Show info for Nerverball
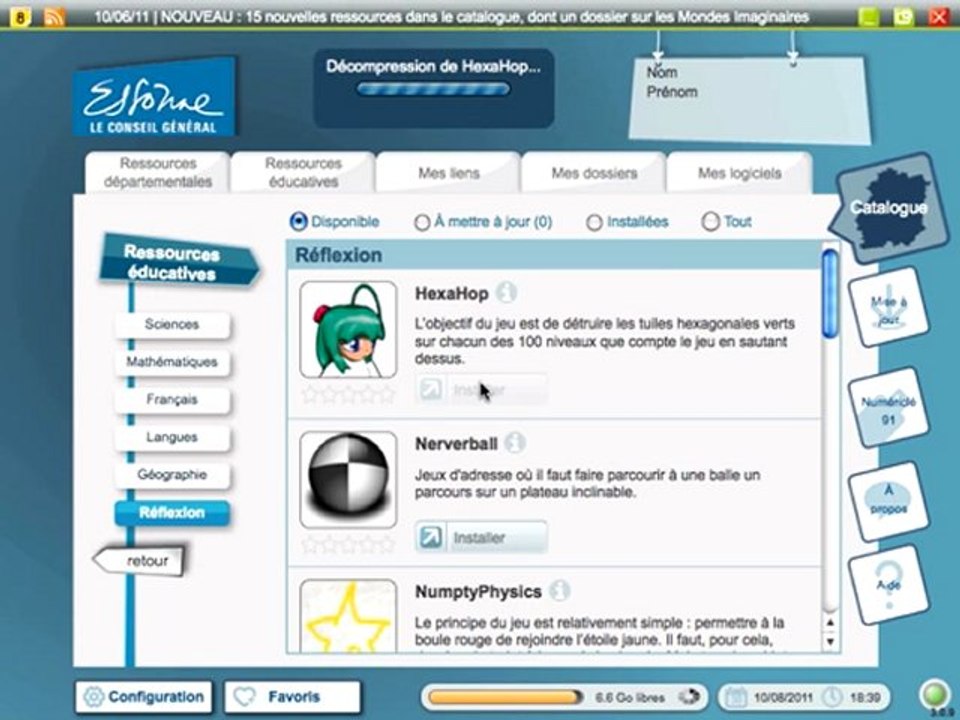Image resolution: width=960 pixels, height=720 pixels. point(515,443)
